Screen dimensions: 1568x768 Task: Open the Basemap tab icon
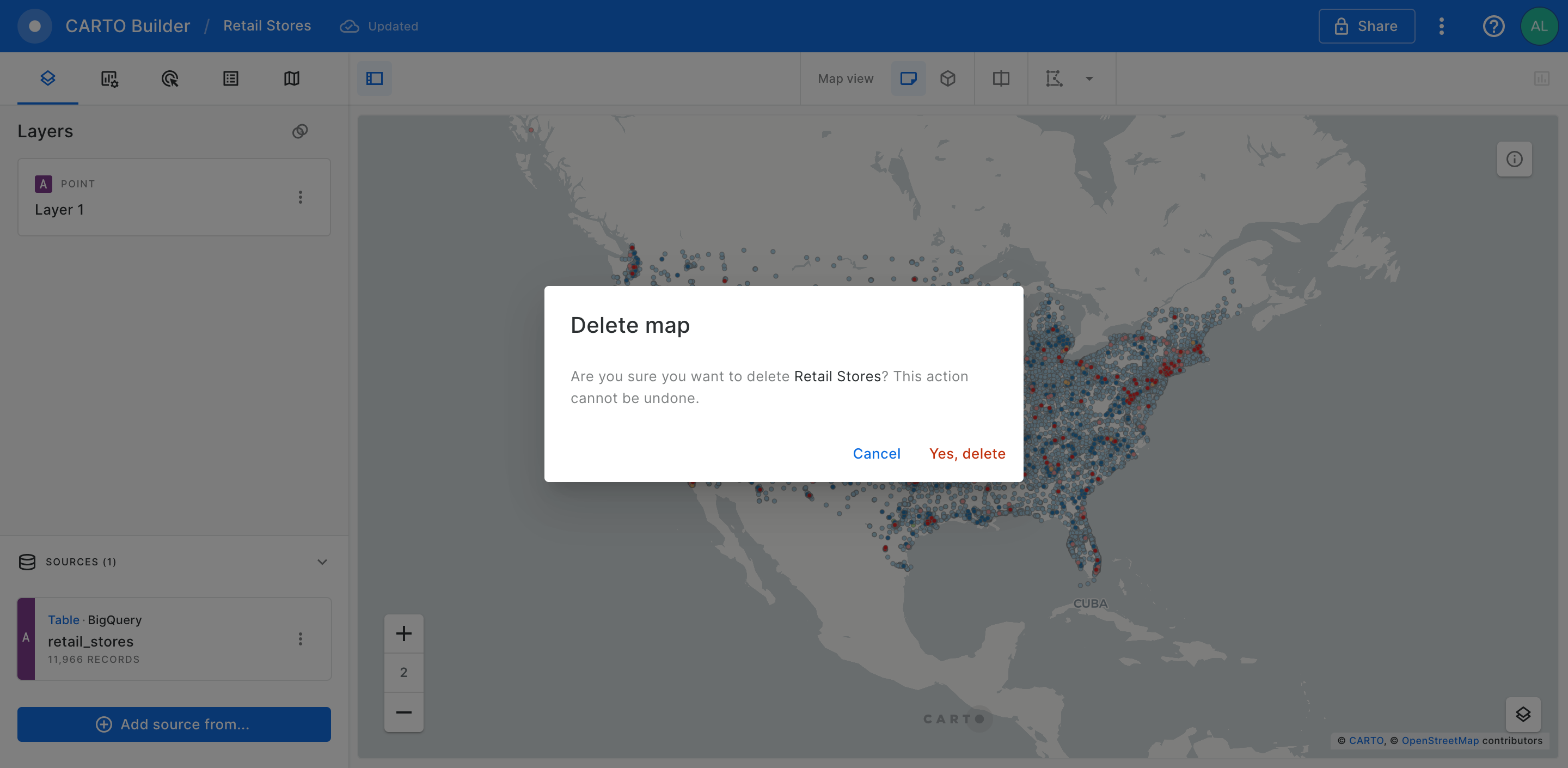click(x=292, y=78)
